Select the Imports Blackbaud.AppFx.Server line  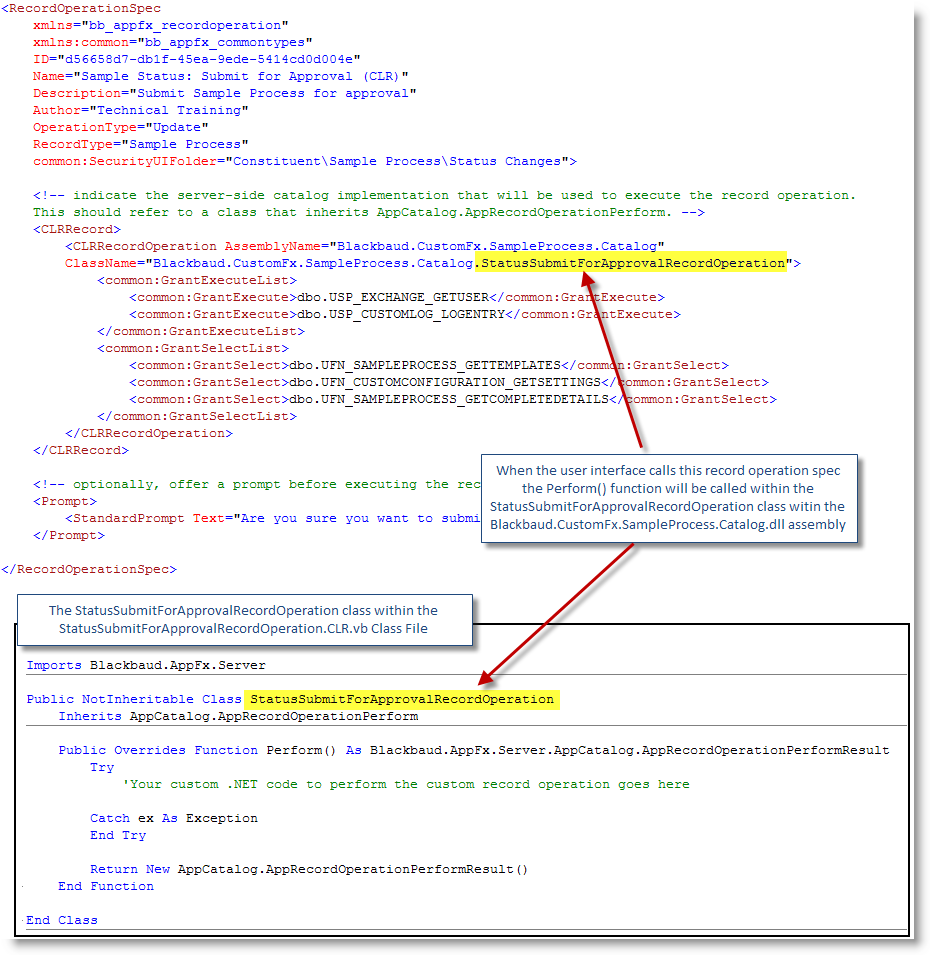146,666
